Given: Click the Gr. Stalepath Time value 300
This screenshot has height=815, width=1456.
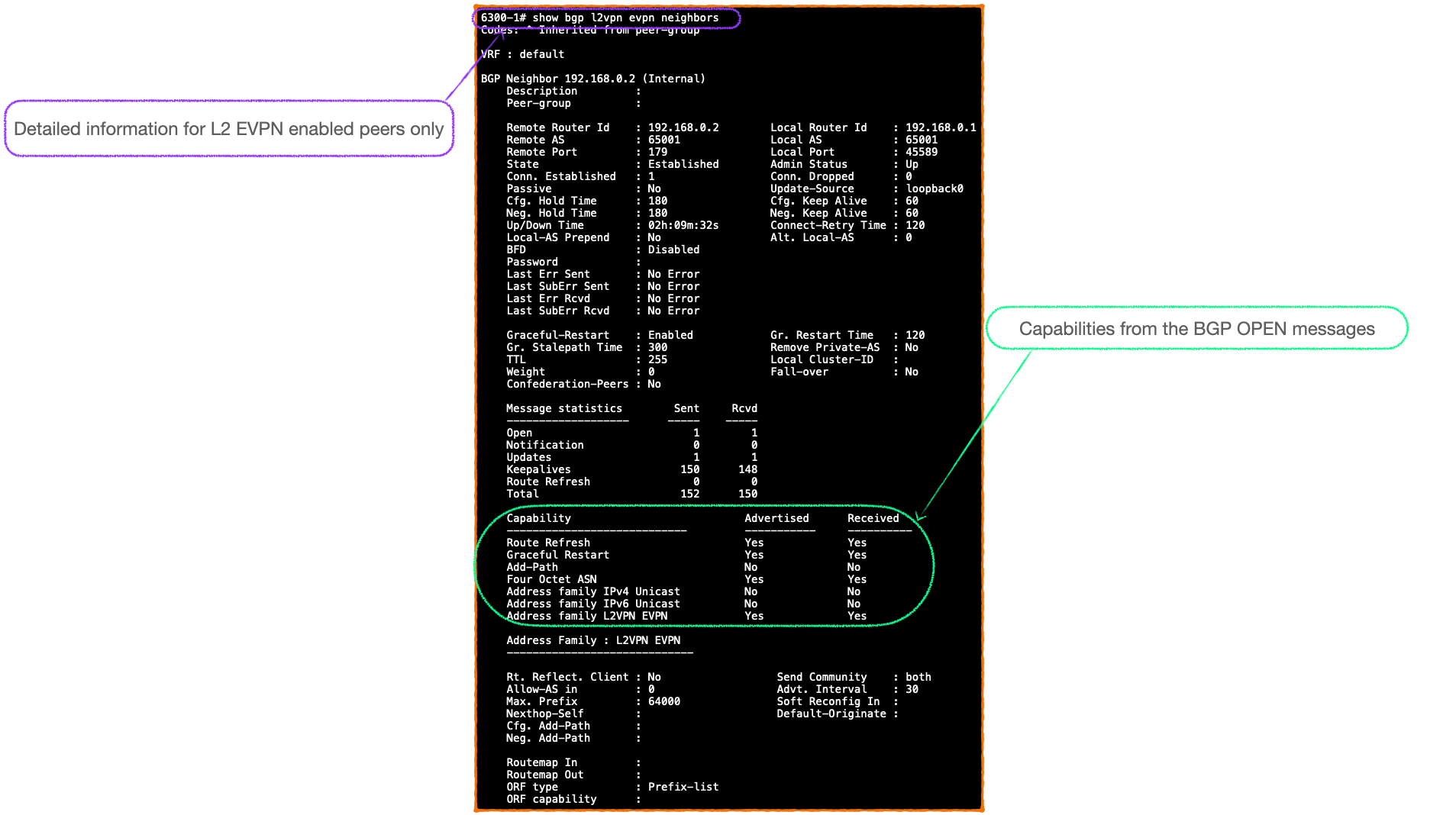Looking at the screenshot, I should [657, 347].
